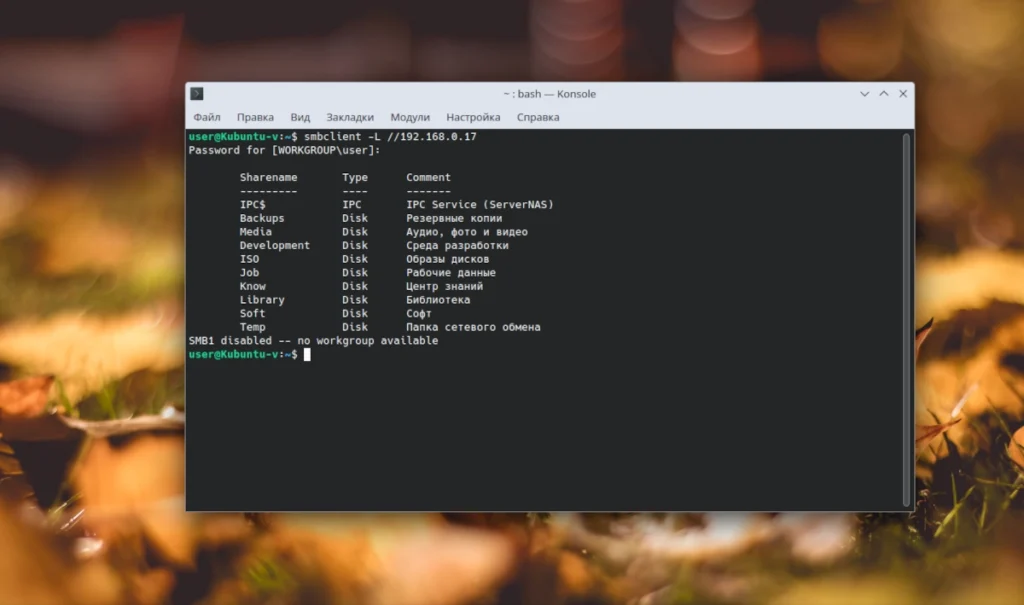The image size is (1024, 605).
Task: Open the Настройка menu
Action: tap(473, 118)
